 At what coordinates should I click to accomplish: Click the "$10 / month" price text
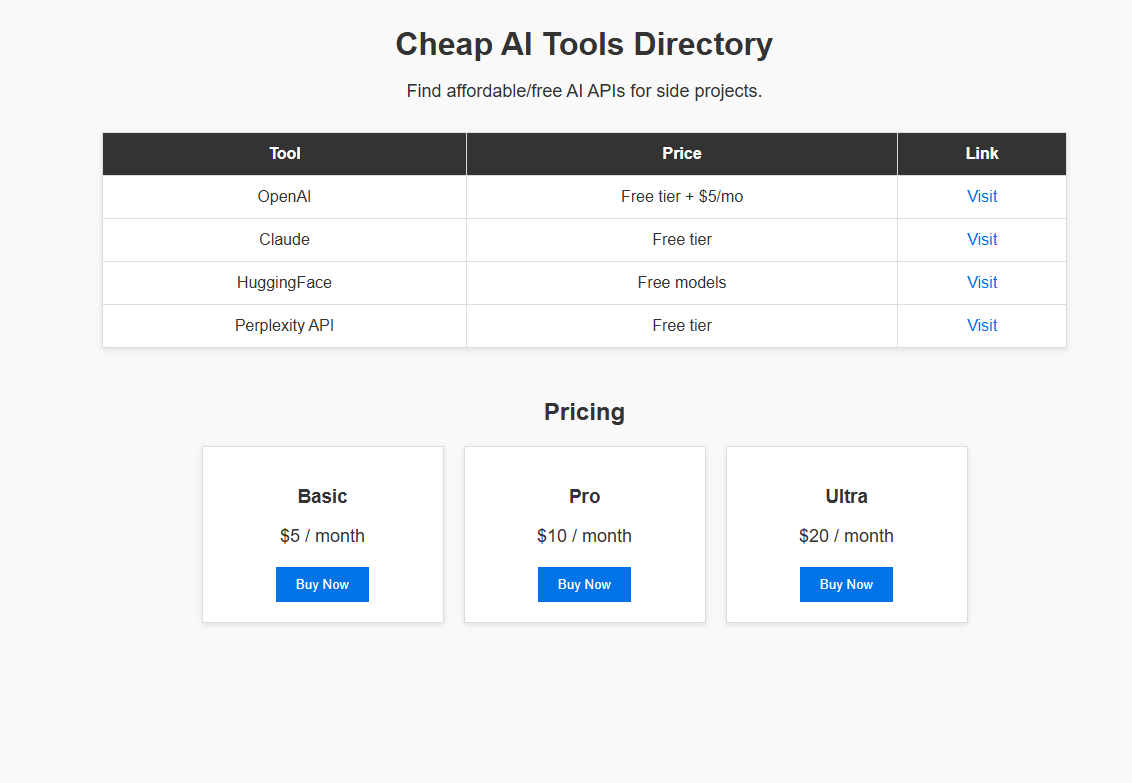584,536
